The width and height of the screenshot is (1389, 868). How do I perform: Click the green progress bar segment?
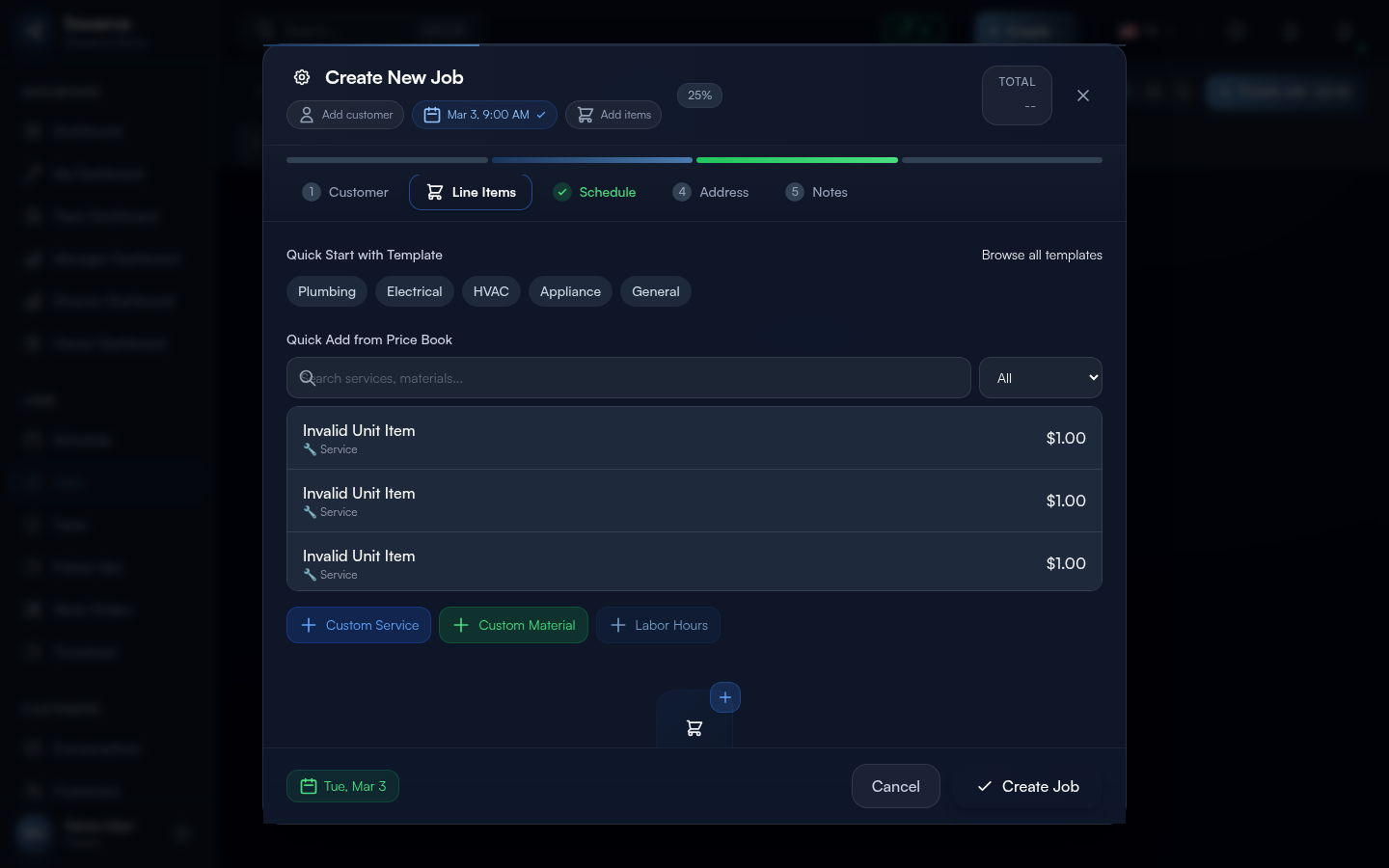point(797,160)
